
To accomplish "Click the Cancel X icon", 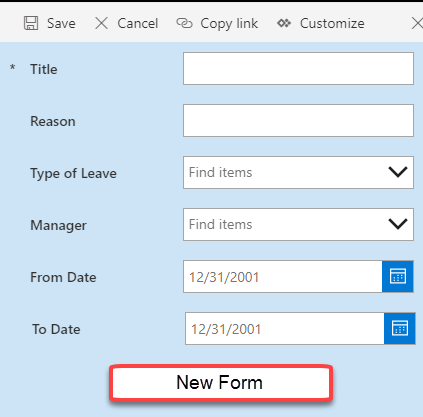I will [x=101, y=23].
